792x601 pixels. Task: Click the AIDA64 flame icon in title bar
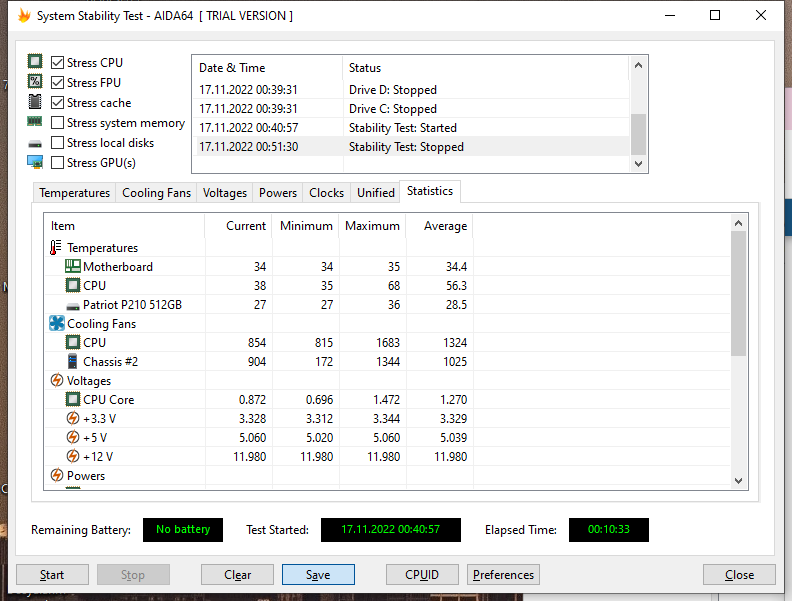pos(24,16)
